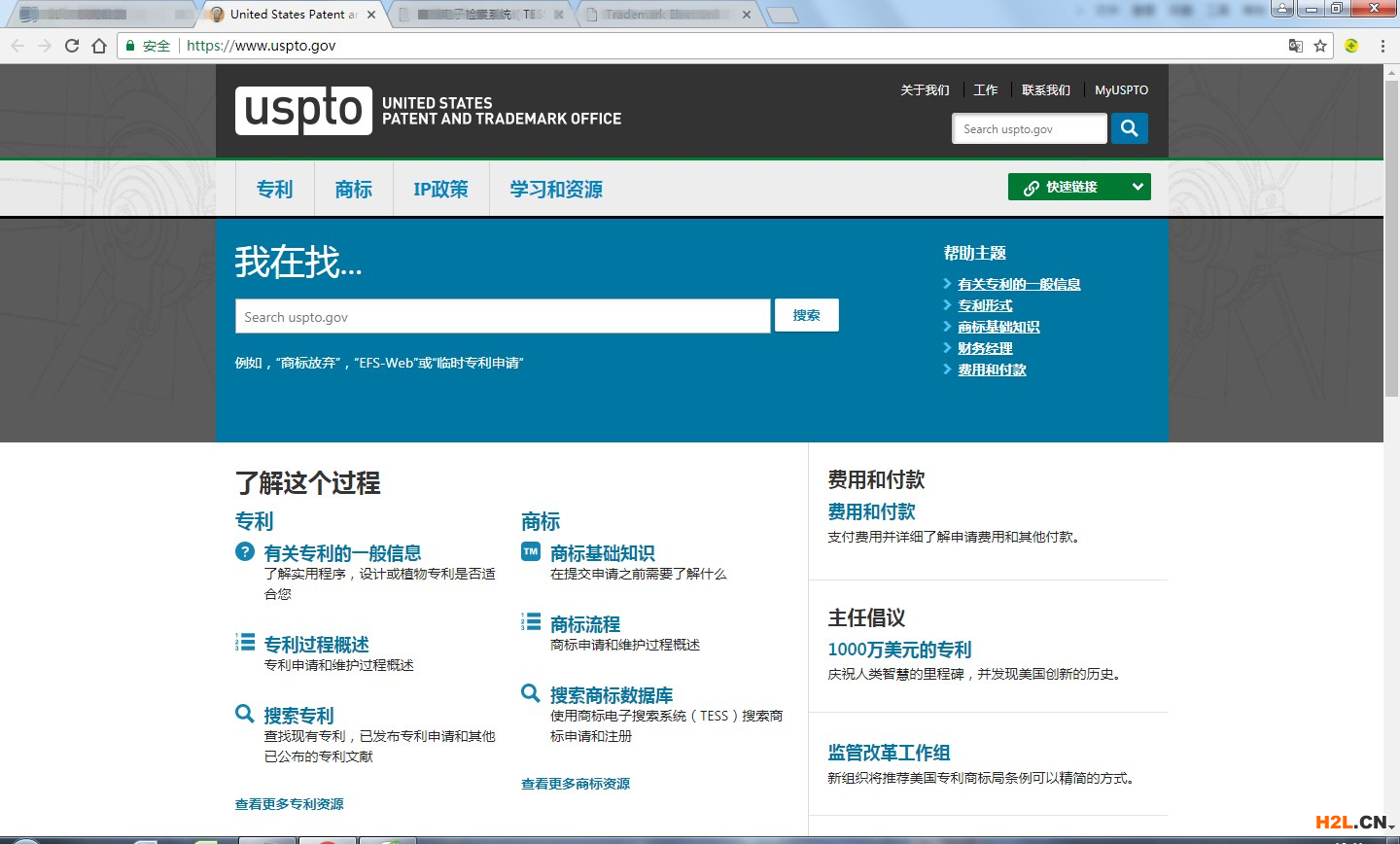The image size is (1400, 844).
Task: Close the United States Patent tab
Action: 370,15
